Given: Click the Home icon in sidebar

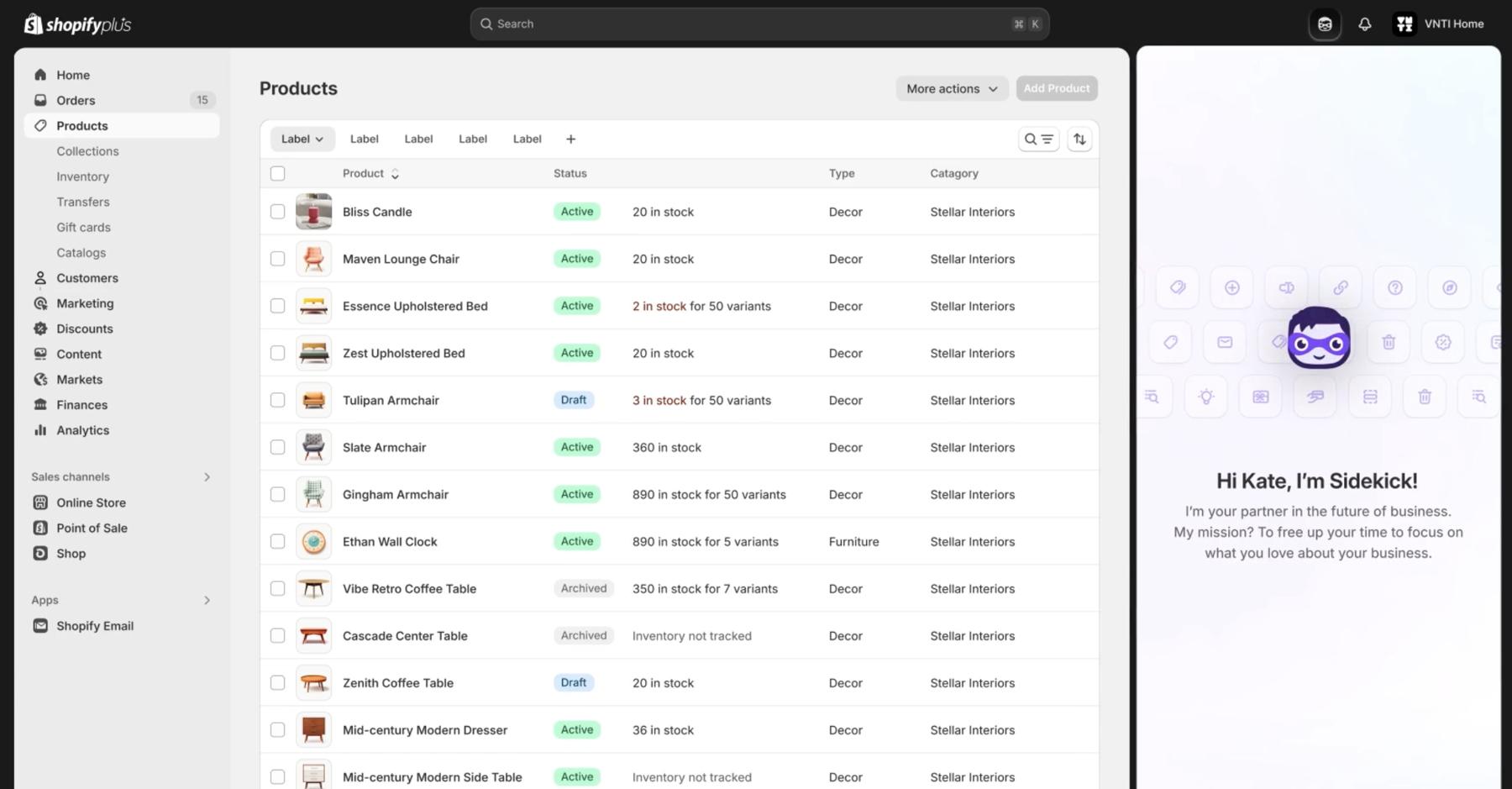Looking at the screenshot, I should pos(40,75).
